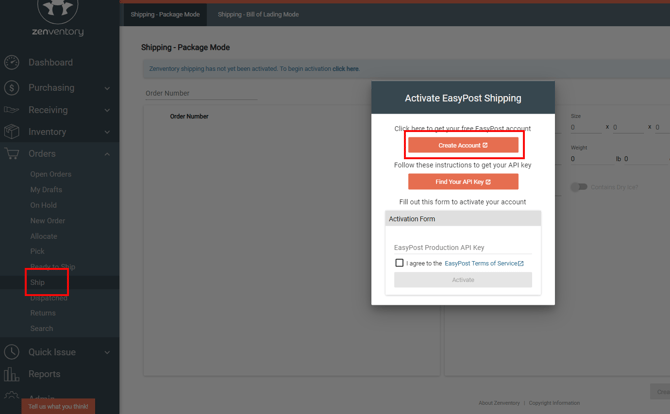Image resolution: width=670 pixels, height=414 pixels.
Task: Open Tell us what you think feedback
Action: [x=58, y=406]
